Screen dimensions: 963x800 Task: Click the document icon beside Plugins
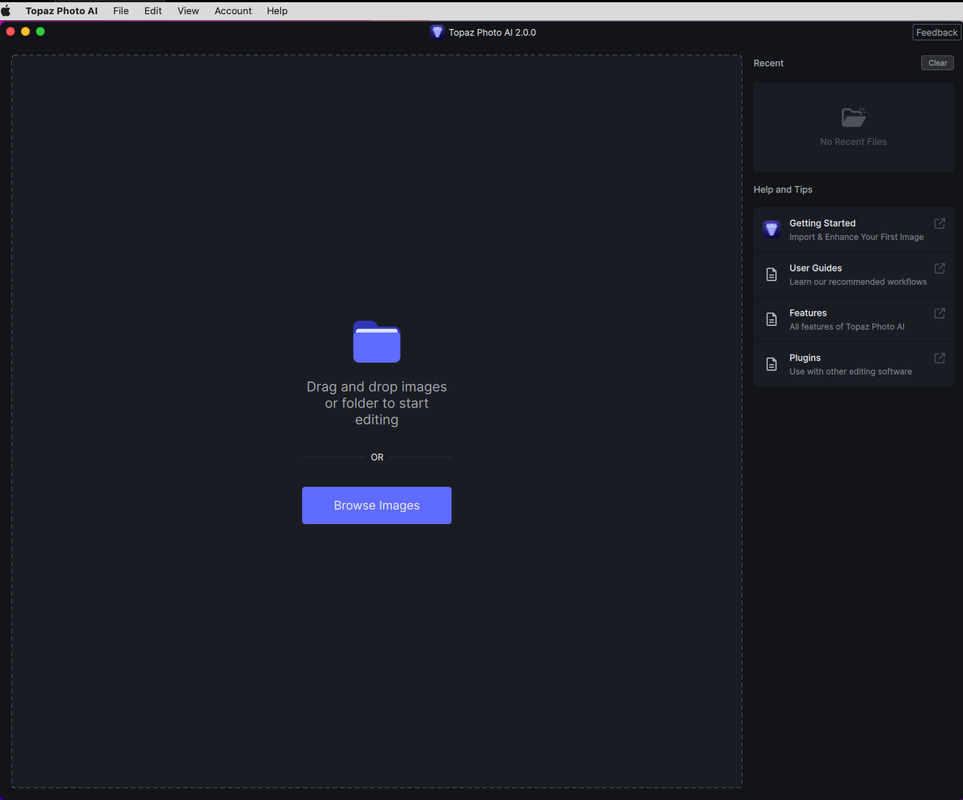click(771, 364)
